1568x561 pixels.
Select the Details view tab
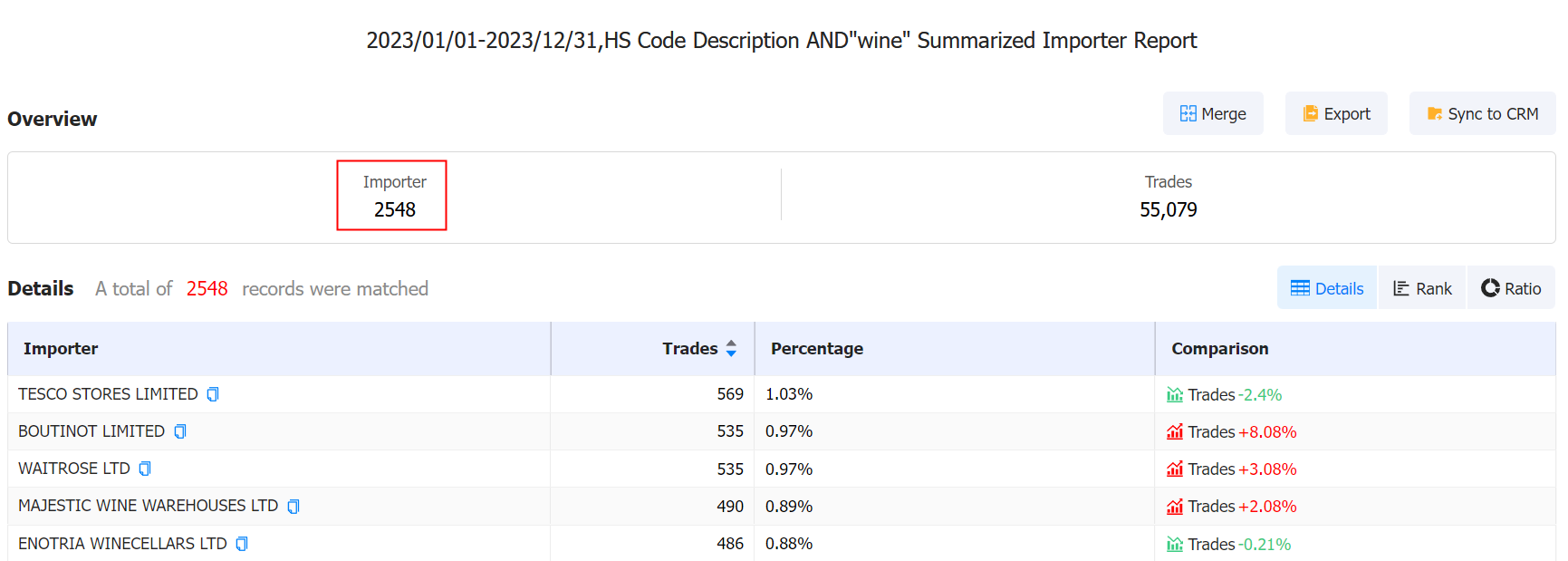click(1327, 288)
